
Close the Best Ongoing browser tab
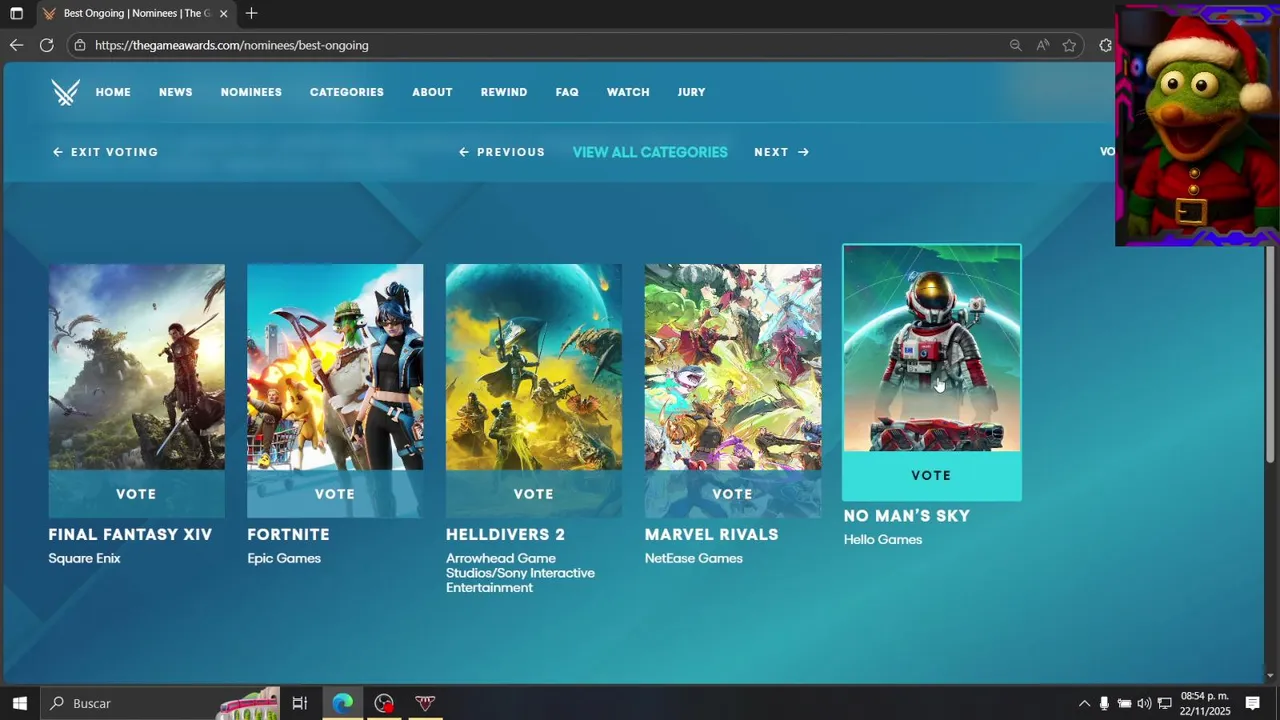223,13
